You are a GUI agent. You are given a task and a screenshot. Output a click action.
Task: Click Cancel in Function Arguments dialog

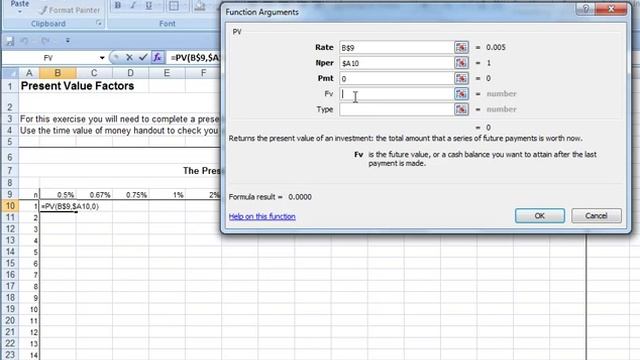(x=596, y=216)
